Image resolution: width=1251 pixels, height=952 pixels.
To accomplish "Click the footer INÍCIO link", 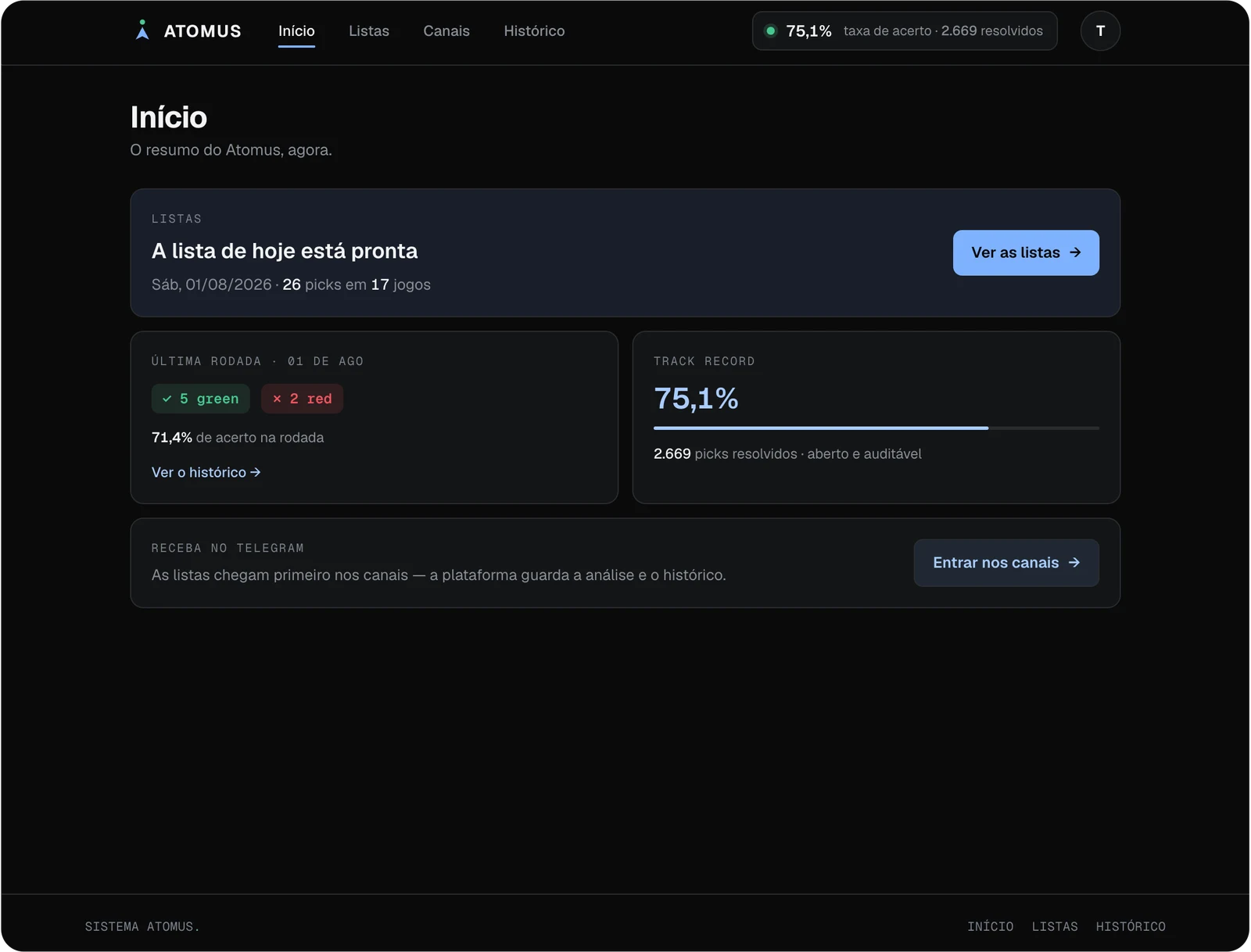I will (x=990, y=926).
